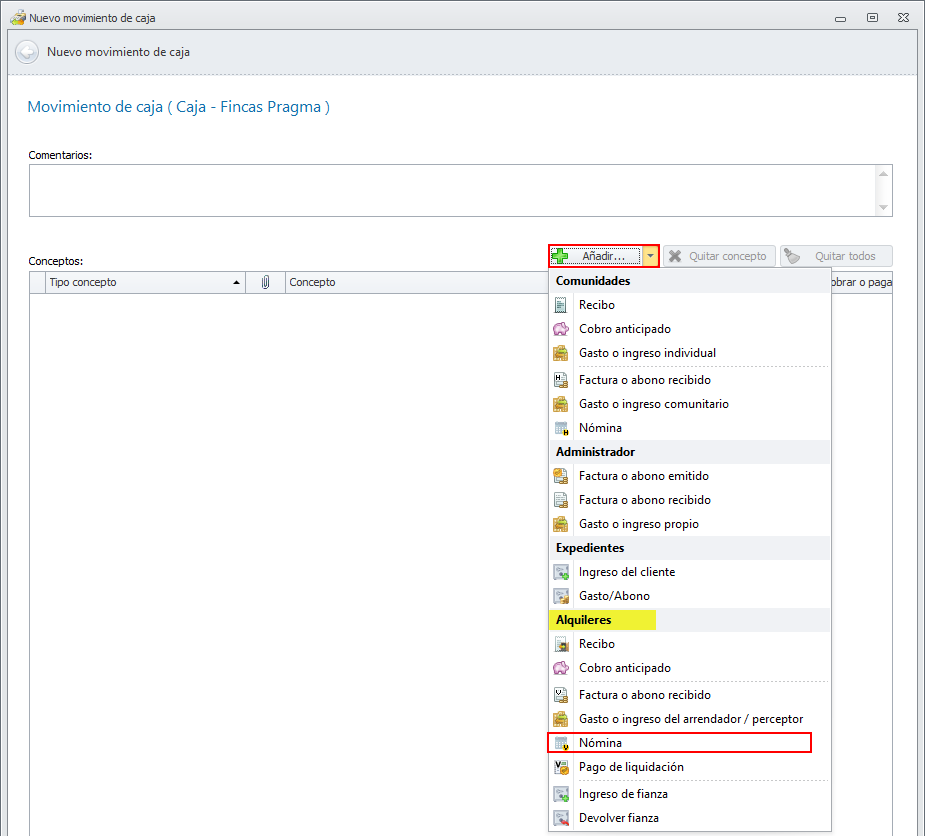Click icon beside Factura o abono emitido

point(561,476)
